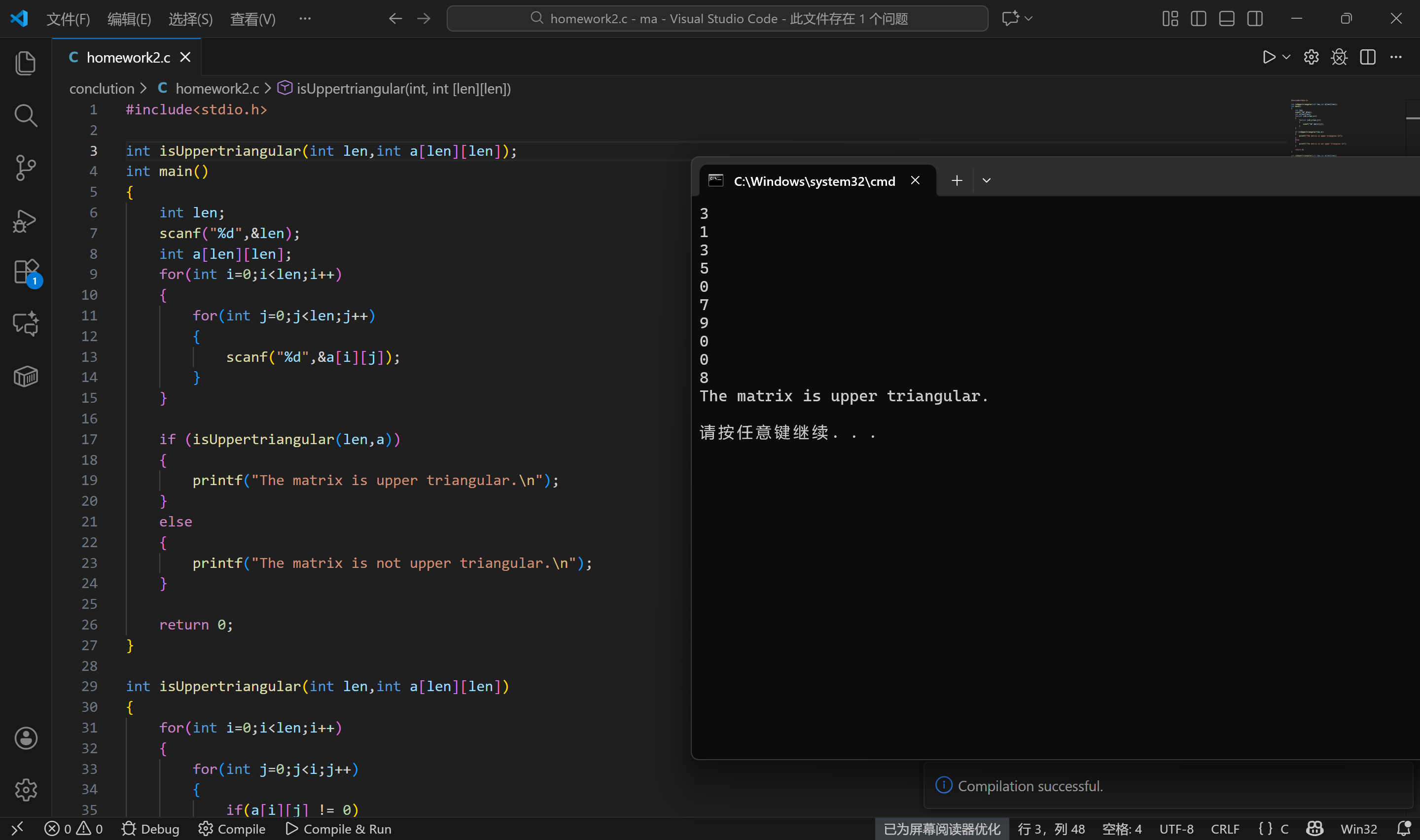Viewport: 1420px width, 840px height.
Task: Open the Explorer view in the activity bar
Action: [x=26, y=63]
